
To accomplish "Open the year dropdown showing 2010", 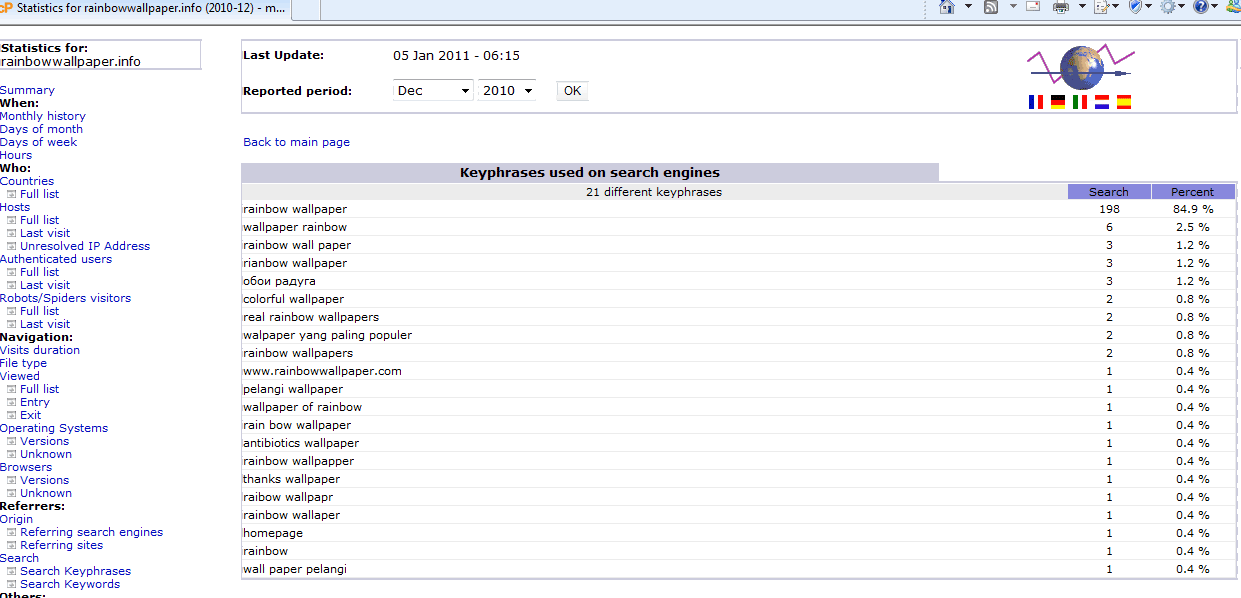I will 507,90.
